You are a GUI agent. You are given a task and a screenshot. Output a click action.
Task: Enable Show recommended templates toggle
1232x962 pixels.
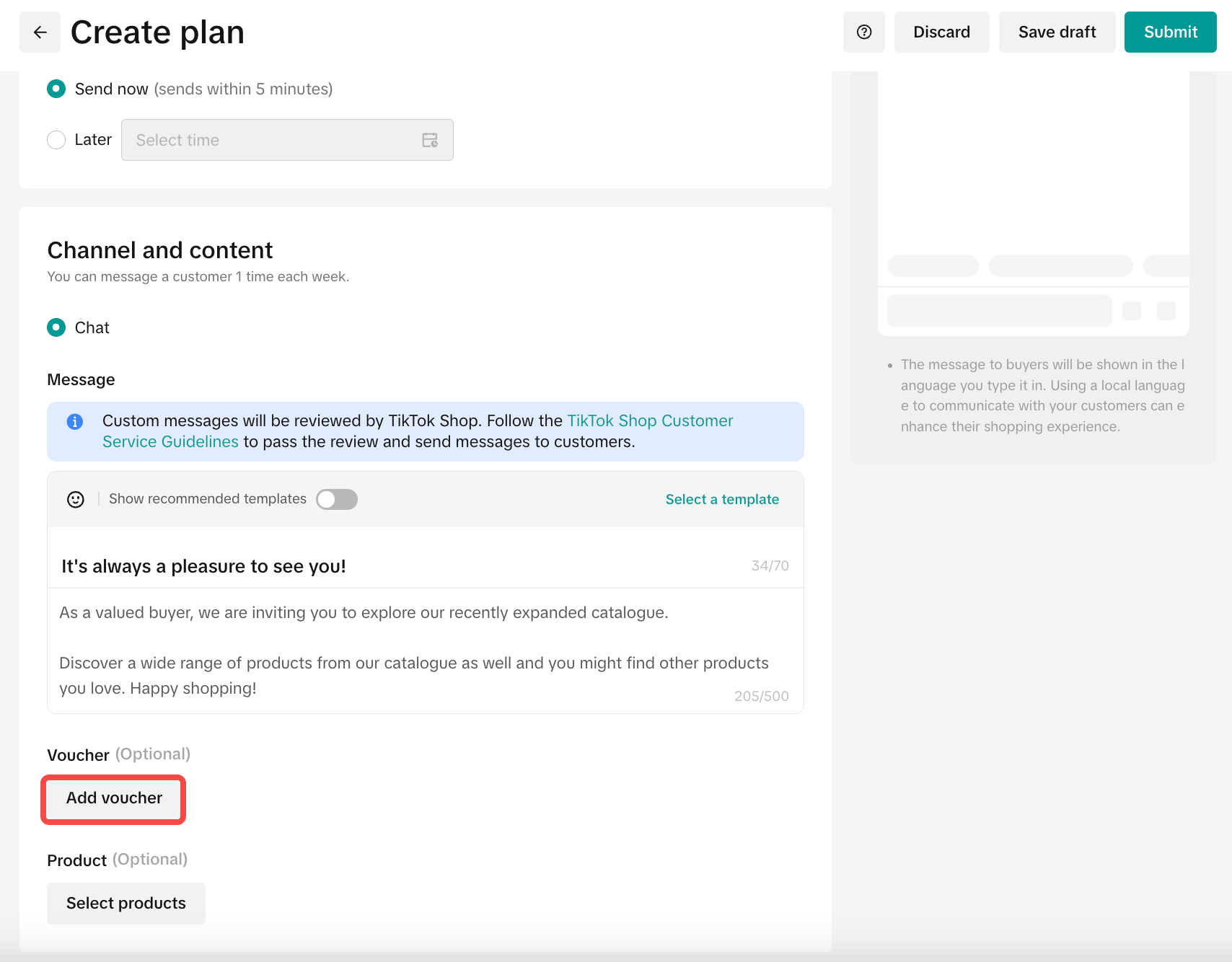pos(337,499)
